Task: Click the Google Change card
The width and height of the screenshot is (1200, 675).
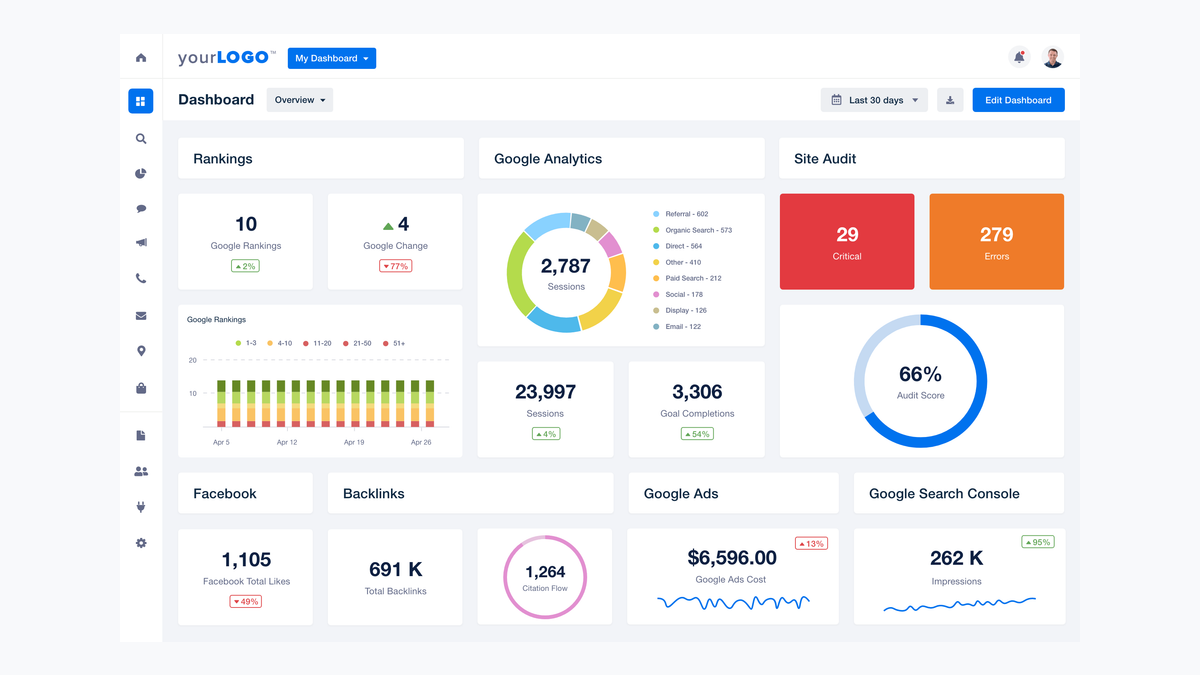Action: [395, 242]
